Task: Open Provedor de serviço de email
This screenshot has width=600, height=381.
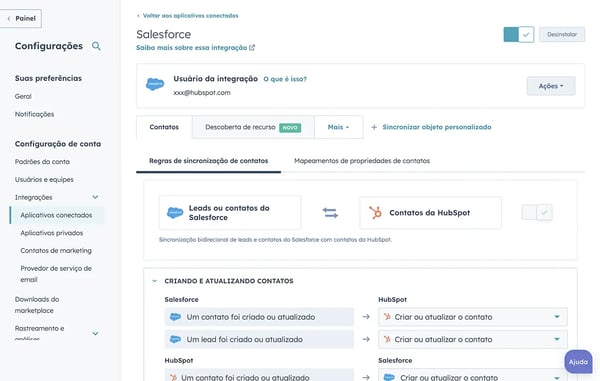Action: click(x=56, y=274)
